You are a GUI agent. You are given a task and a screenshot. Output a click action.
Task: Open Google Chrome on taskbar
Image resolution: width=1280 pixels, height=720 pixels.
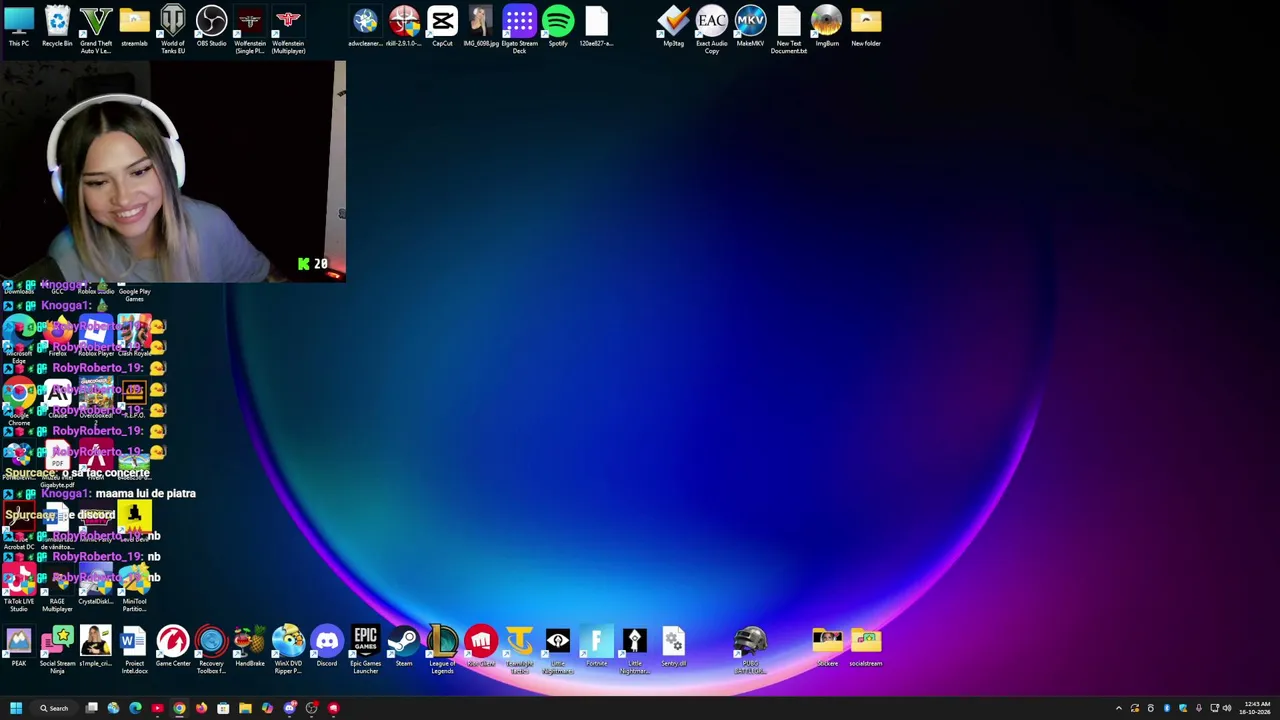(x=179, y=708)
